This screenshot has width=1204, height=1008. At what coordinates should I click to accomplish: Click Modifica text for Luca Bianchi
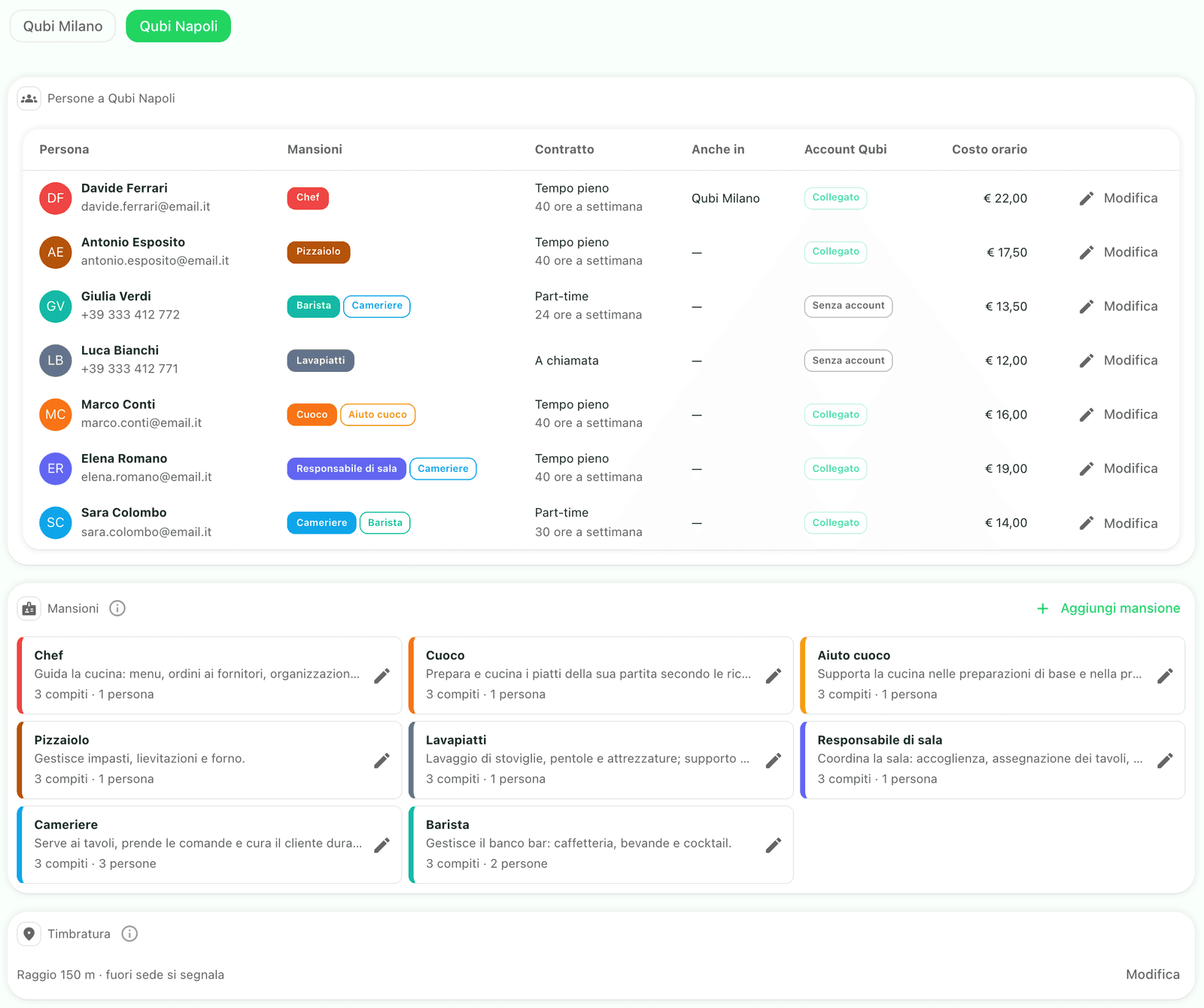click(1130, 361)
